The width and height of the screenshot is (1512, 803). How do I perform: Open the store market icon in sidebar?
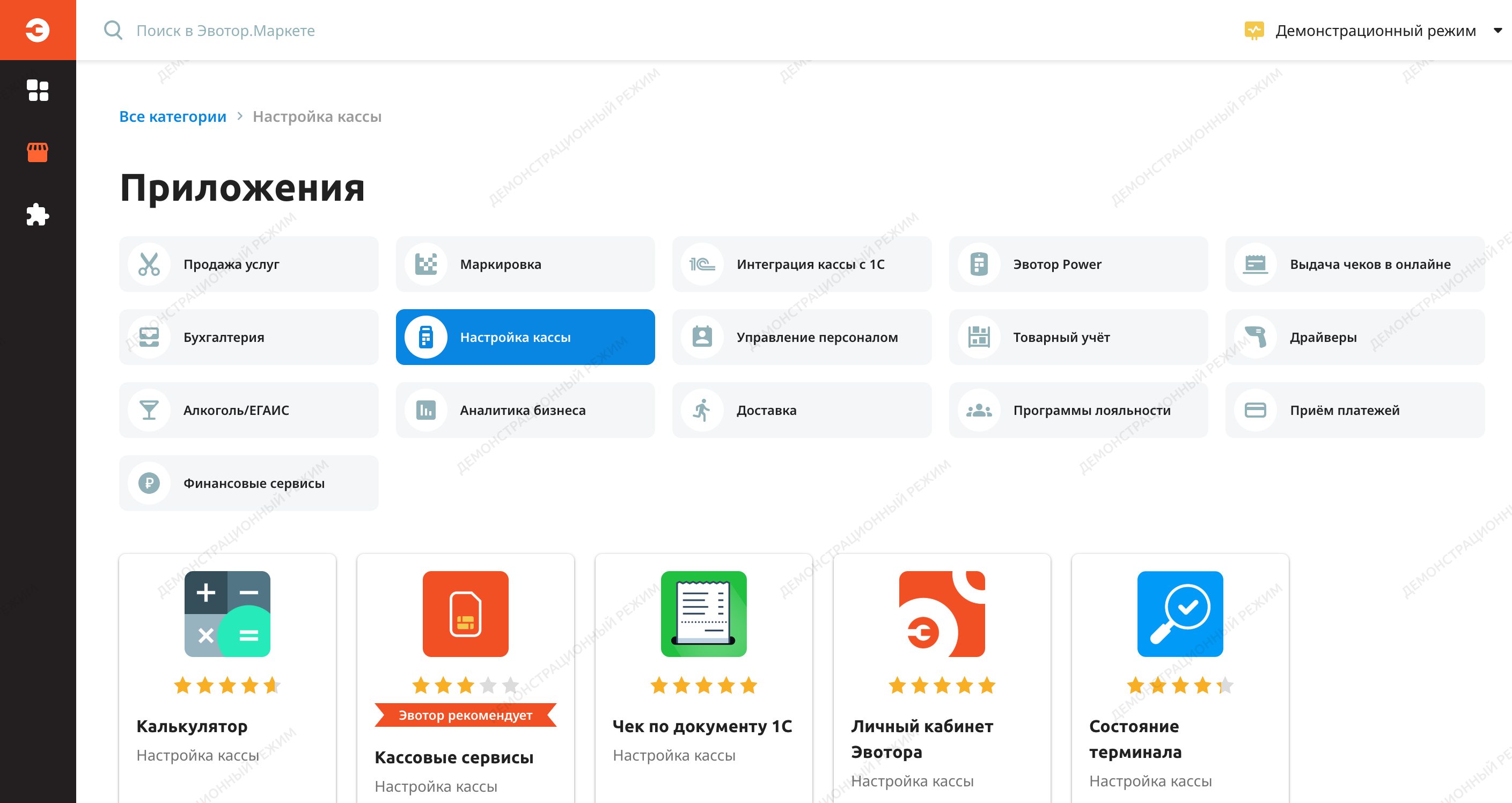point(38,152)
